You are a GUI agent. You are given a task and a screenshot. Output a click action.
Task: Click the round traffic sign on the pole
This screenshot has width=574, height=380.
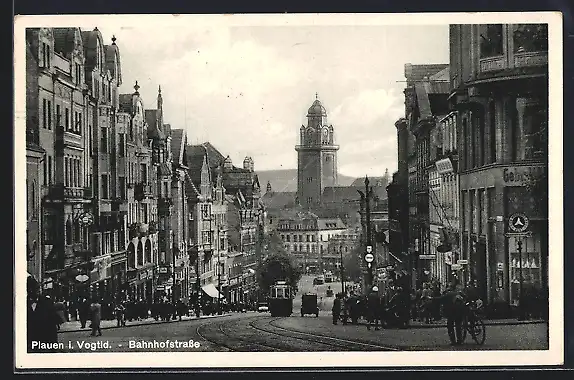click(369, 258)
